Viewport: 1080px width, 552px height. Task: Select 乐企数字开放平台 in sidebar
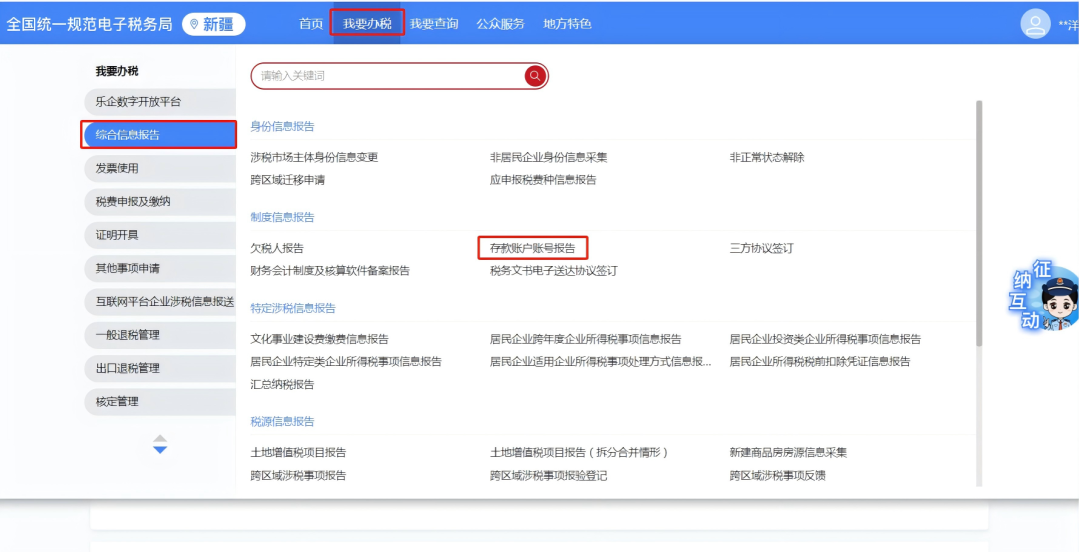point(160,101)
